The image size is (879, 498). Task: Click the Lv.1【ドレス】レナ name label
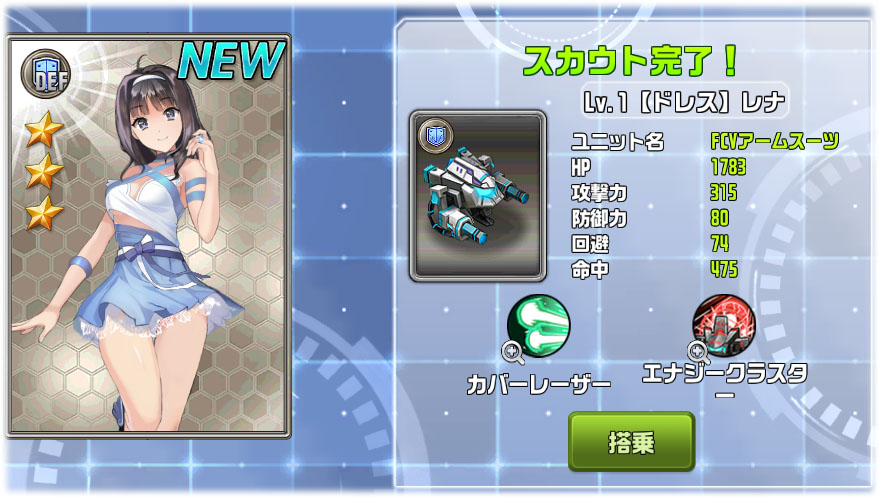(684, 103)
